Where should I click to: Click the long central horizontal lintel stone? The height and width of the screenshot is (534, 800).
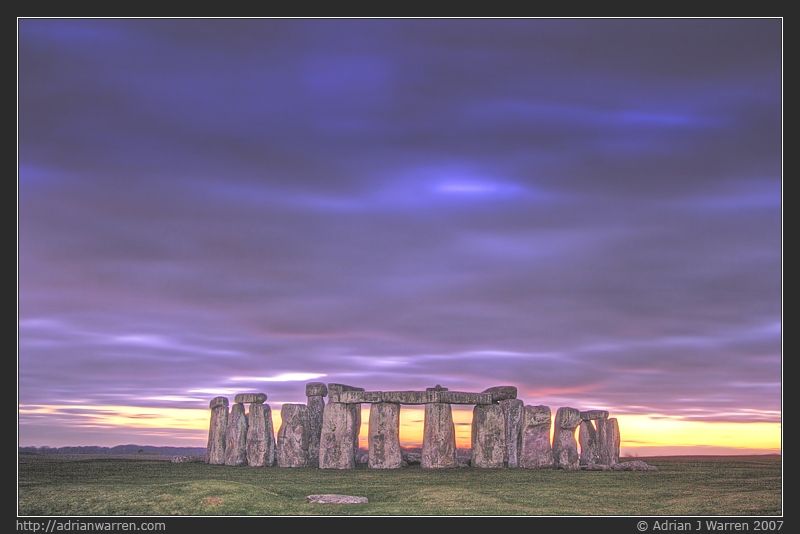(x=412, y=397)
